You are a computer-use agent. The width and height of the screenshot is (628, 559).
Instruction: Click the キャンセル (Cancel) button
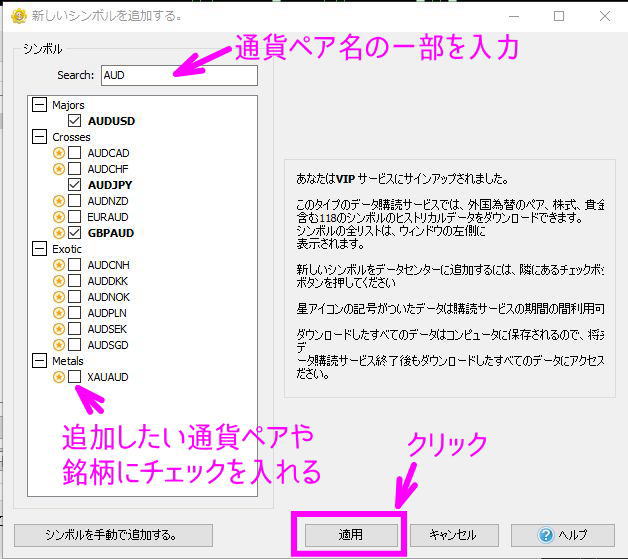[454, 535]
